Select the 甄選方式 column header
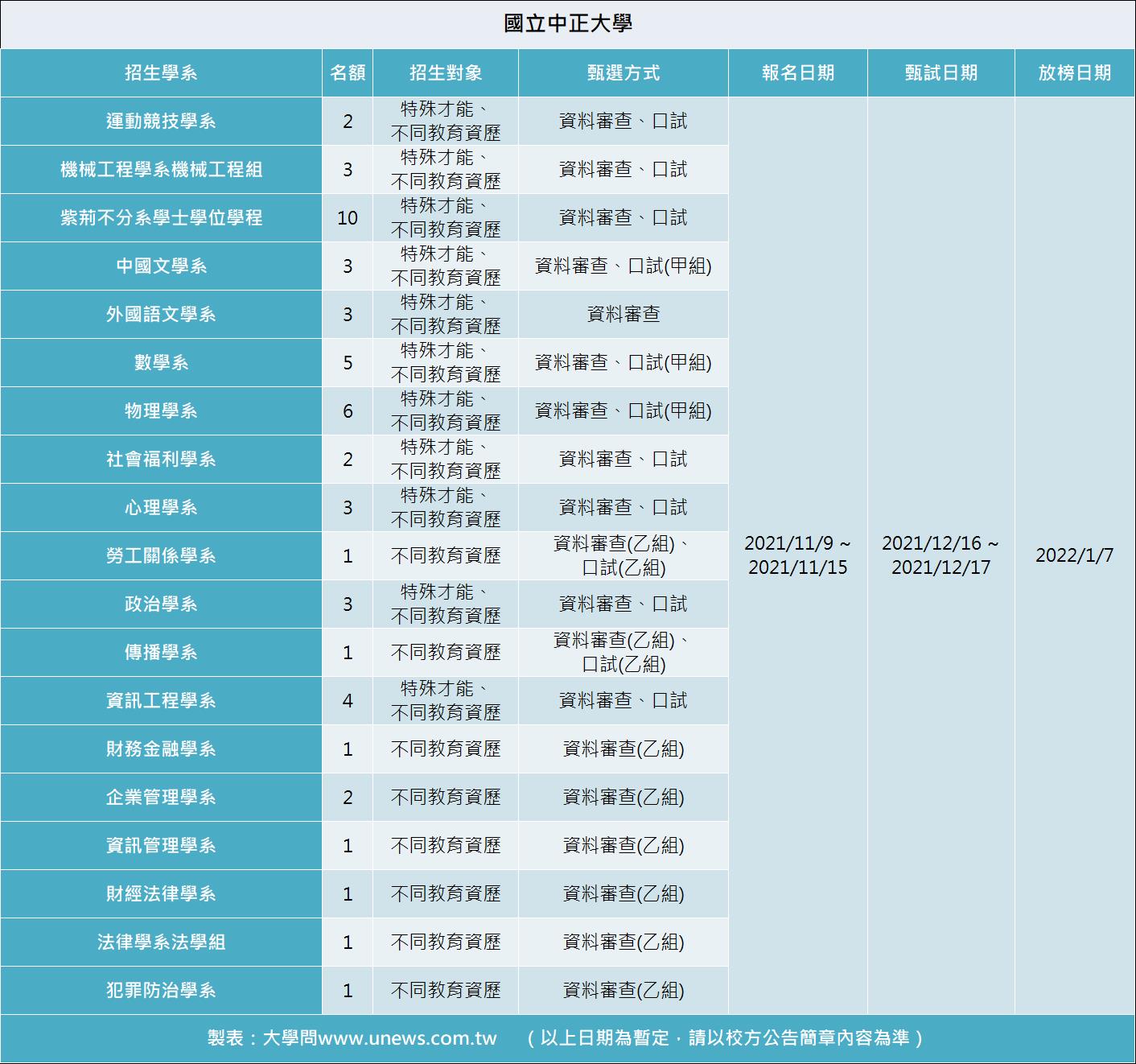The width and height of the screenshot is (1136, 1064). pyautogui.click(x=624, y=73)
